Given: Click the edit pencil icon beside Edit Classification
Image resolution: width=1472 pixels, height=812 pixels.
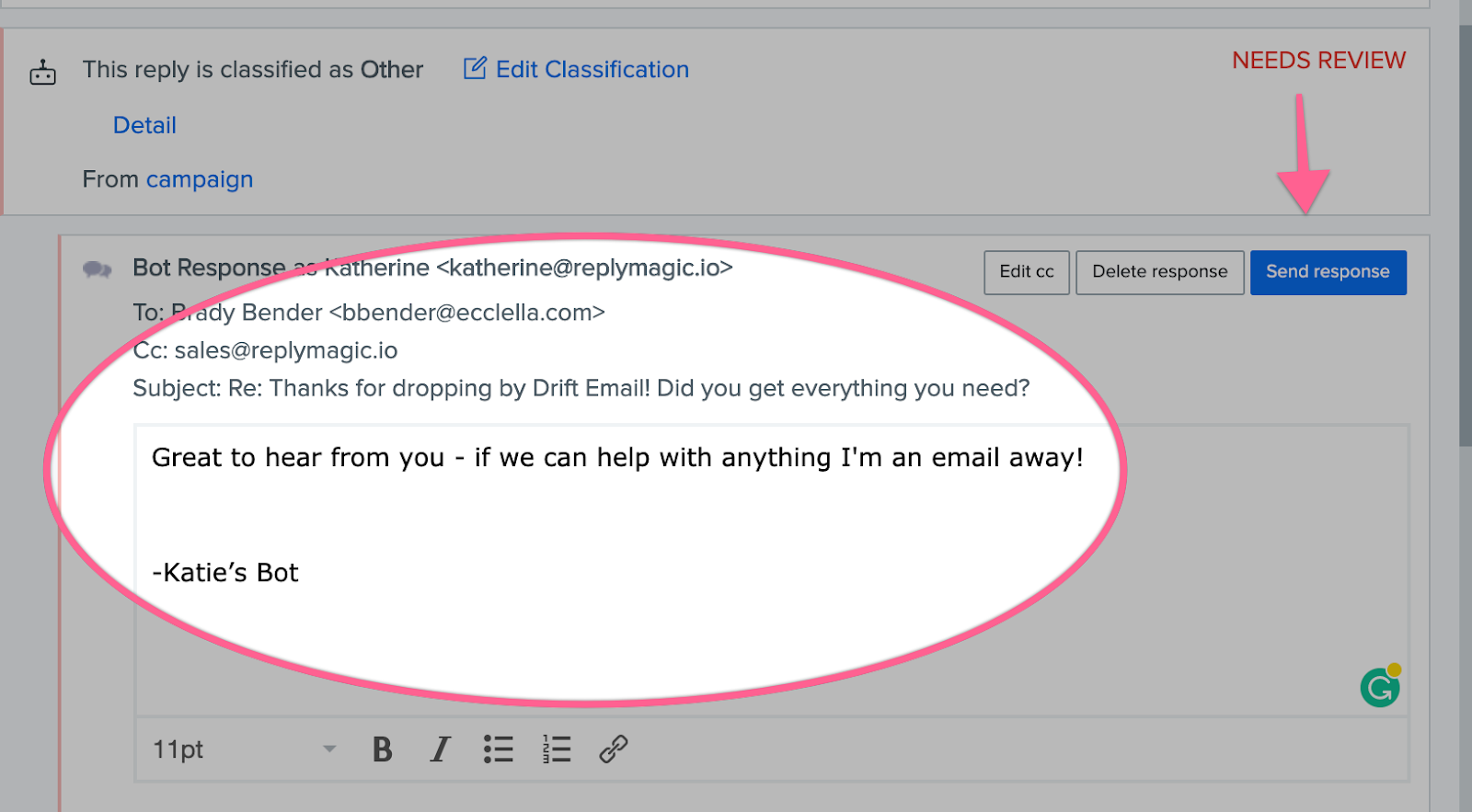Looking at the screenshot, I should point(475,68).
